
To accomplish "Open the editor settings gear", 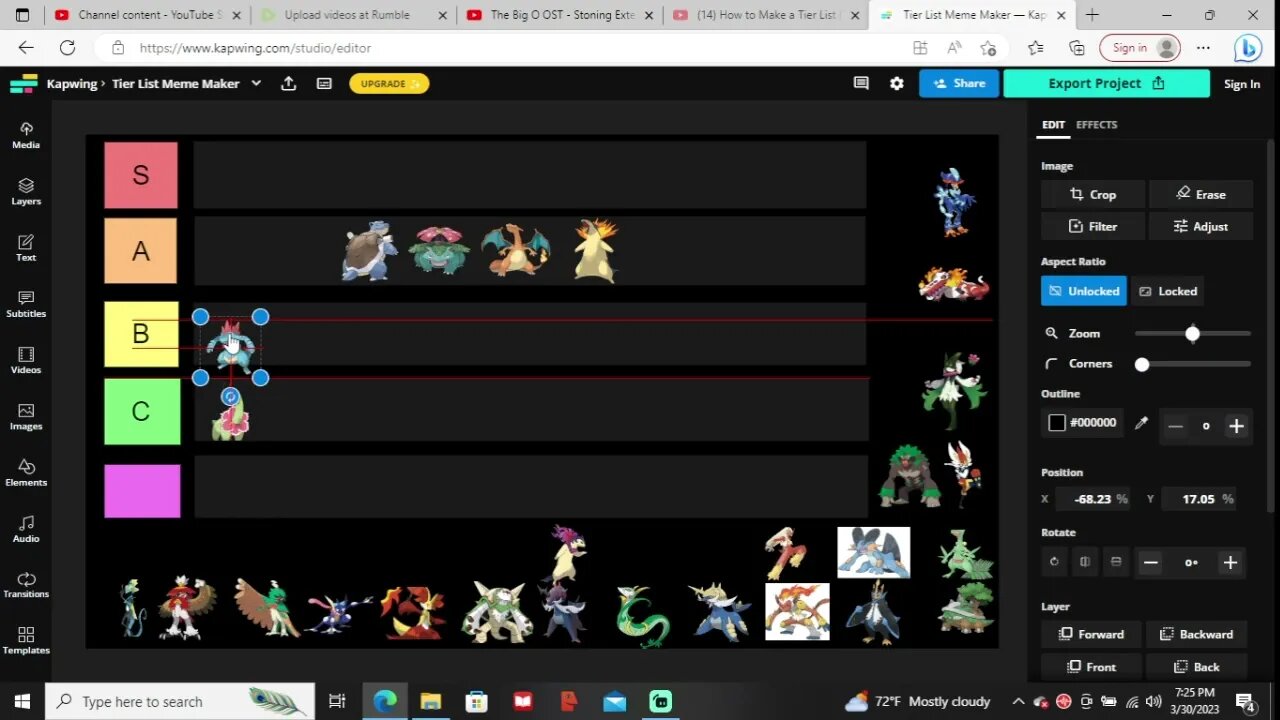I will pos(896,83).
